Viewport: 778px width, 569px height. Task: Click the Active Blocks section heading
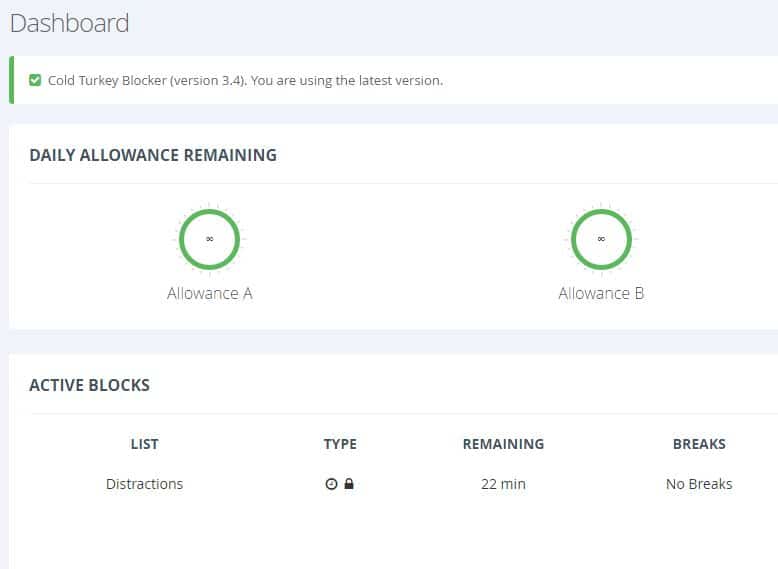[x=90, y=385]
